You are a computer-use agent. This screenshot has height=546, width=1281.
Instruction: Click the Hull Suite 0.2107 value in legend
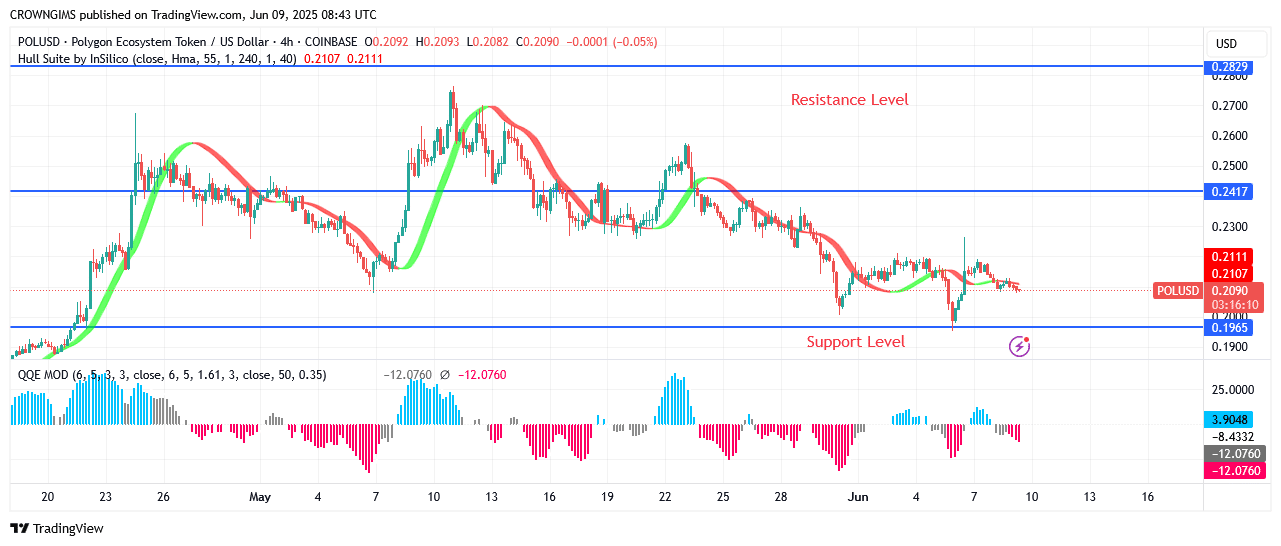coord(322,59)
